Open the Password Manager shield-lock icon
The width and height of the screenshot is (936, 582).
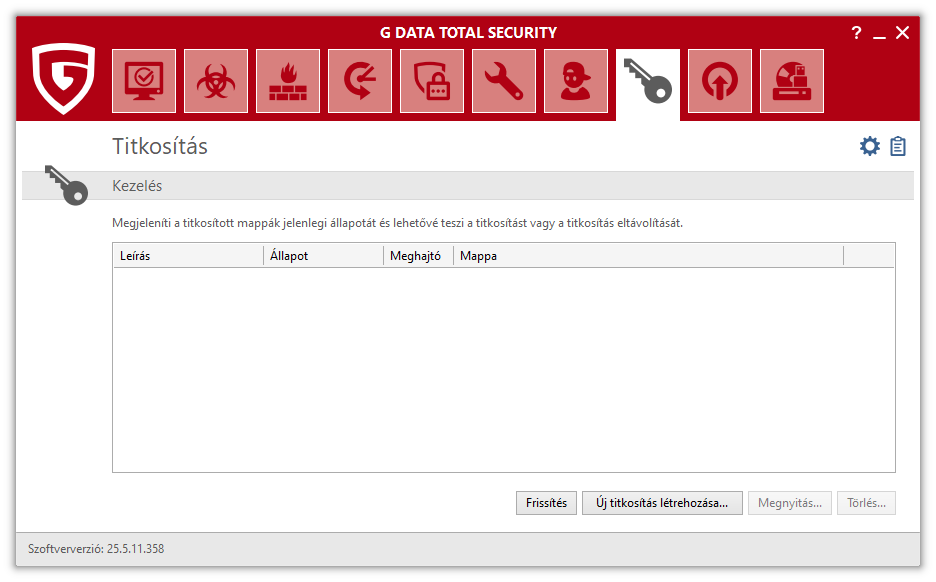pyautogui.click(x=432, y=81)
